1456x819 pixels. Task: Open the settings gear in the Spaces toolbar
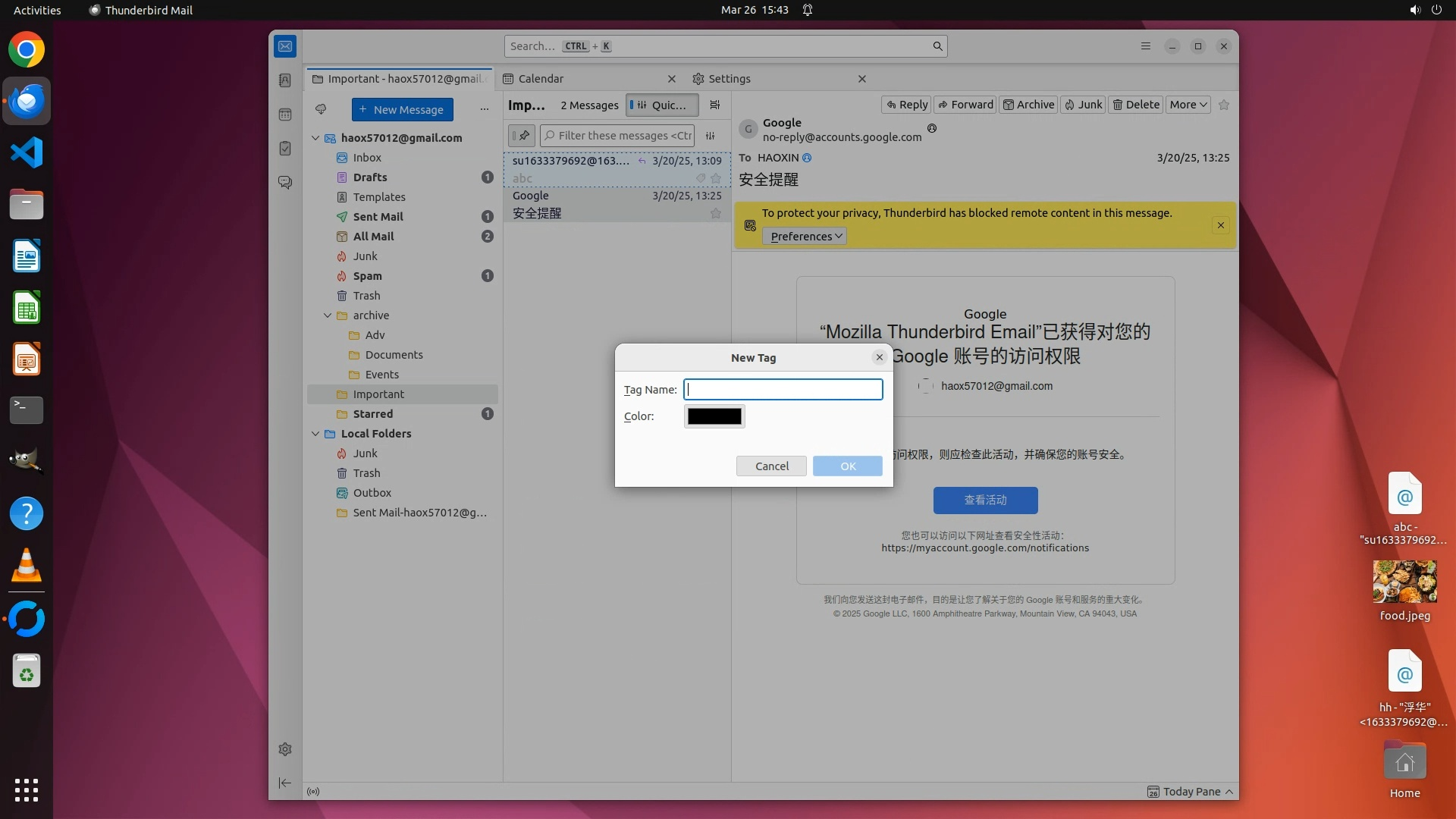(x=285, y=749)
